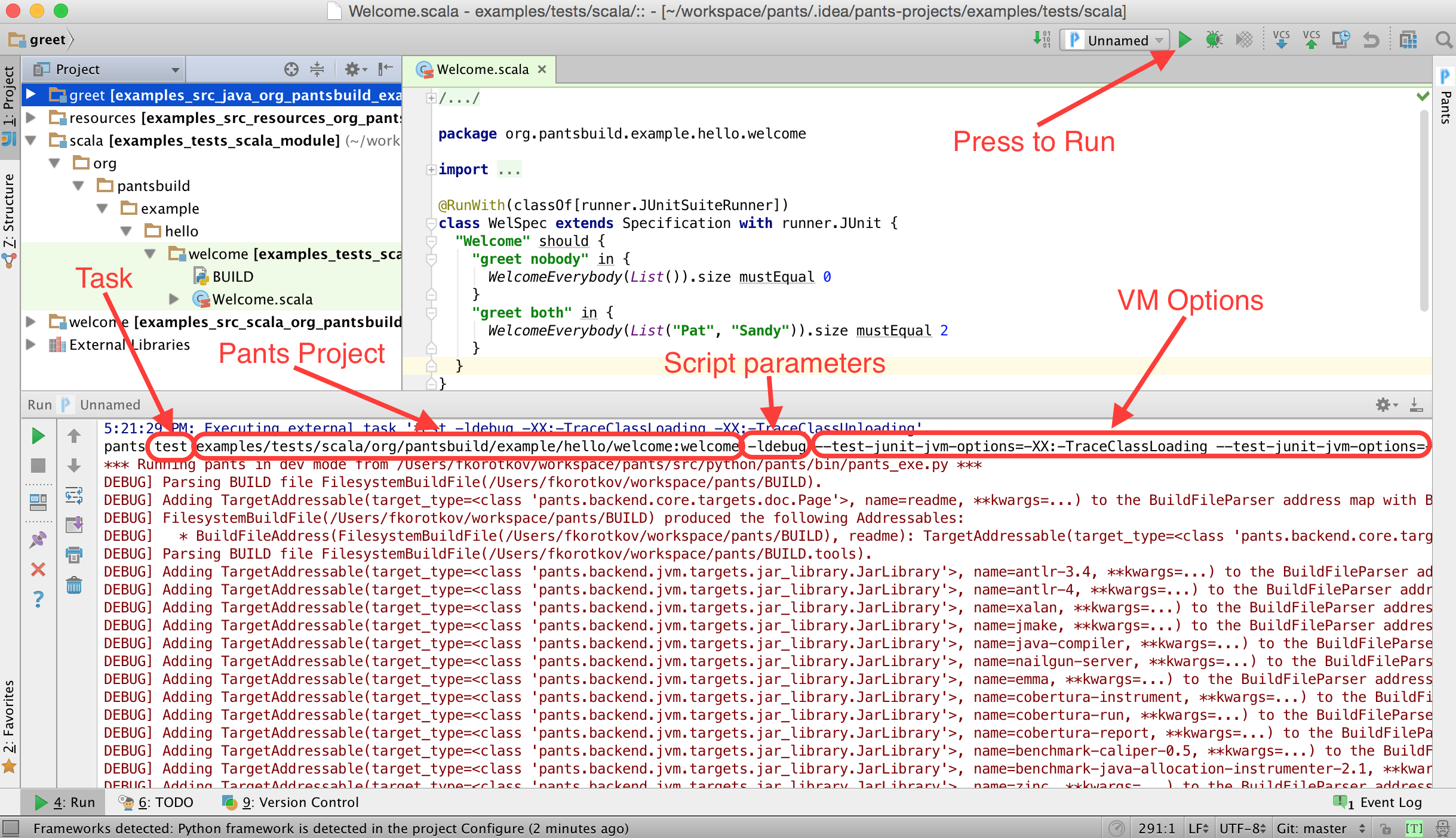Viewport: 1456px width, 838px height.
Task: Open the Version Control tool window tab
Action: tap(291, 802)
